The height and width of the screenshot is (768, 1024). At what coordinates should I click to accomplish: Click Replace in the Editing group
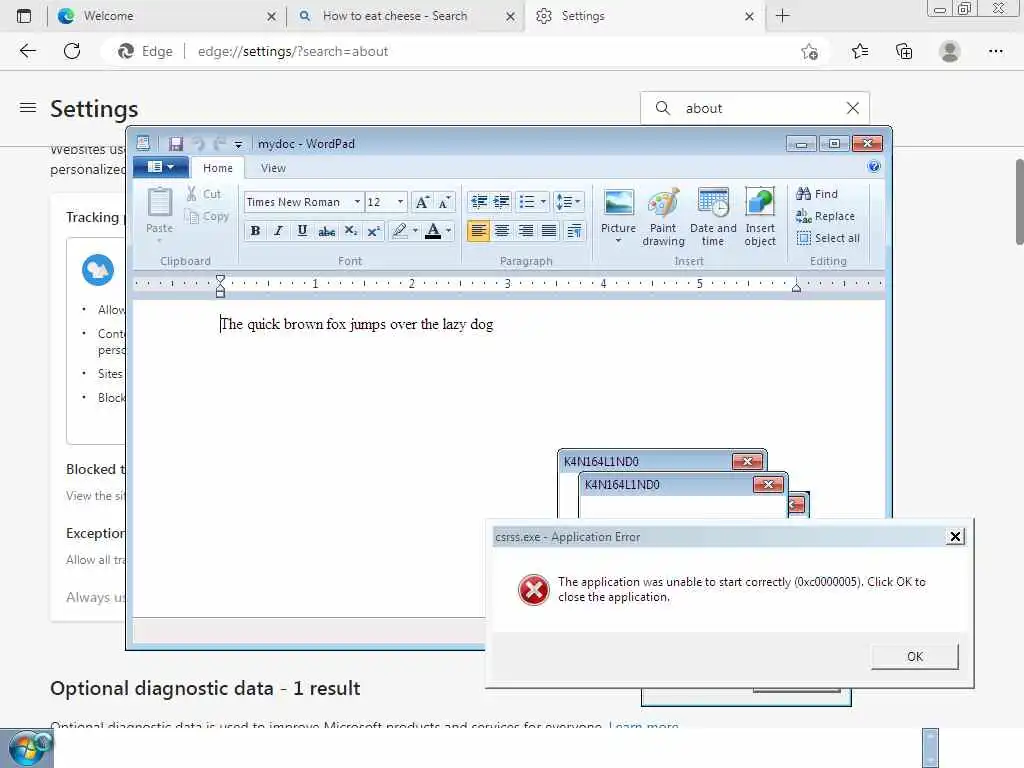tap(825, 216)
